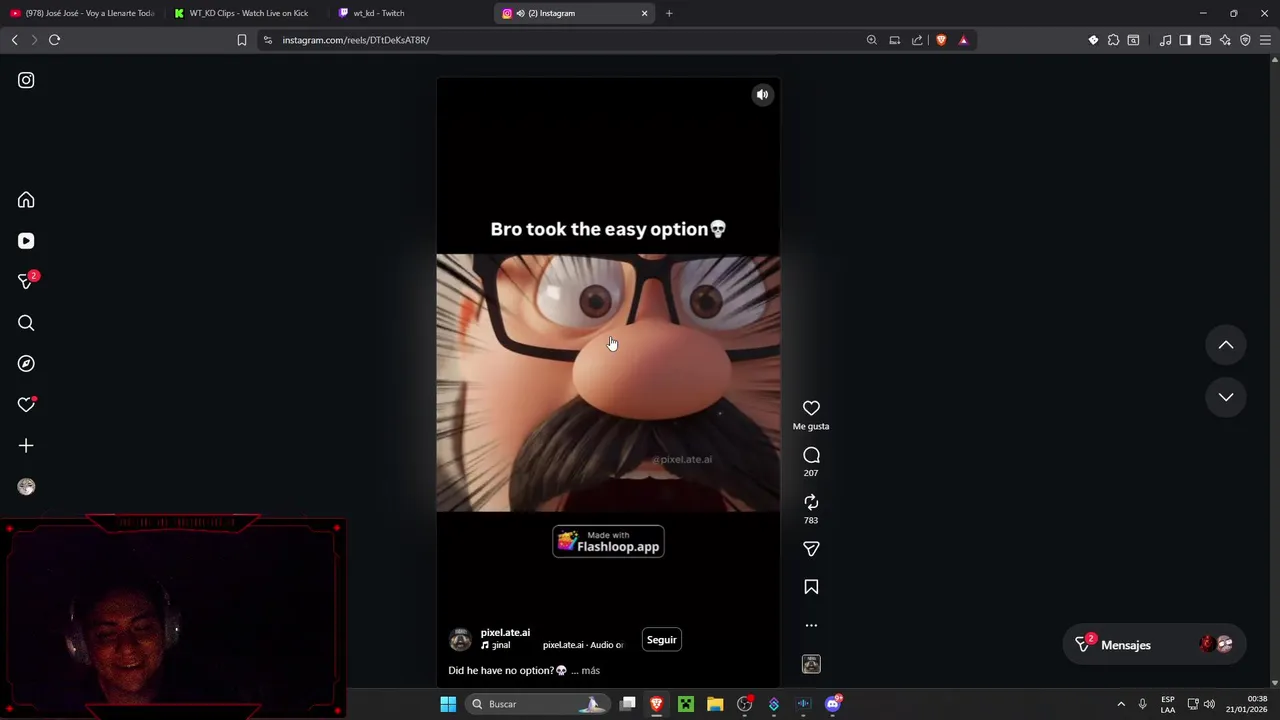The width and height of the screenshot is (1280, 720).
Task: Open Leo AI sparkle icon
Action: click(x=1225, y=40)
